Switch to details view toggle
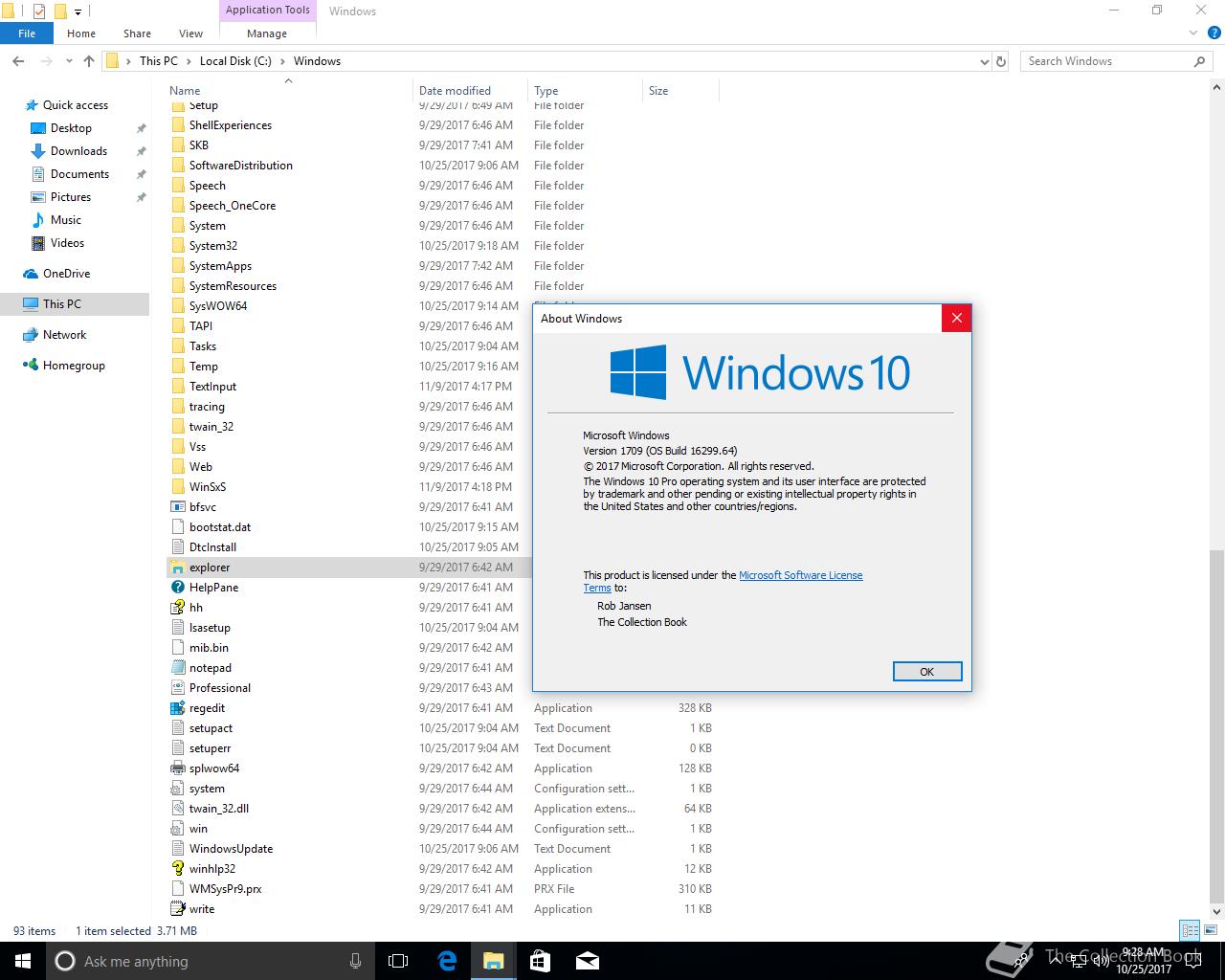 tap(1190, 930)
